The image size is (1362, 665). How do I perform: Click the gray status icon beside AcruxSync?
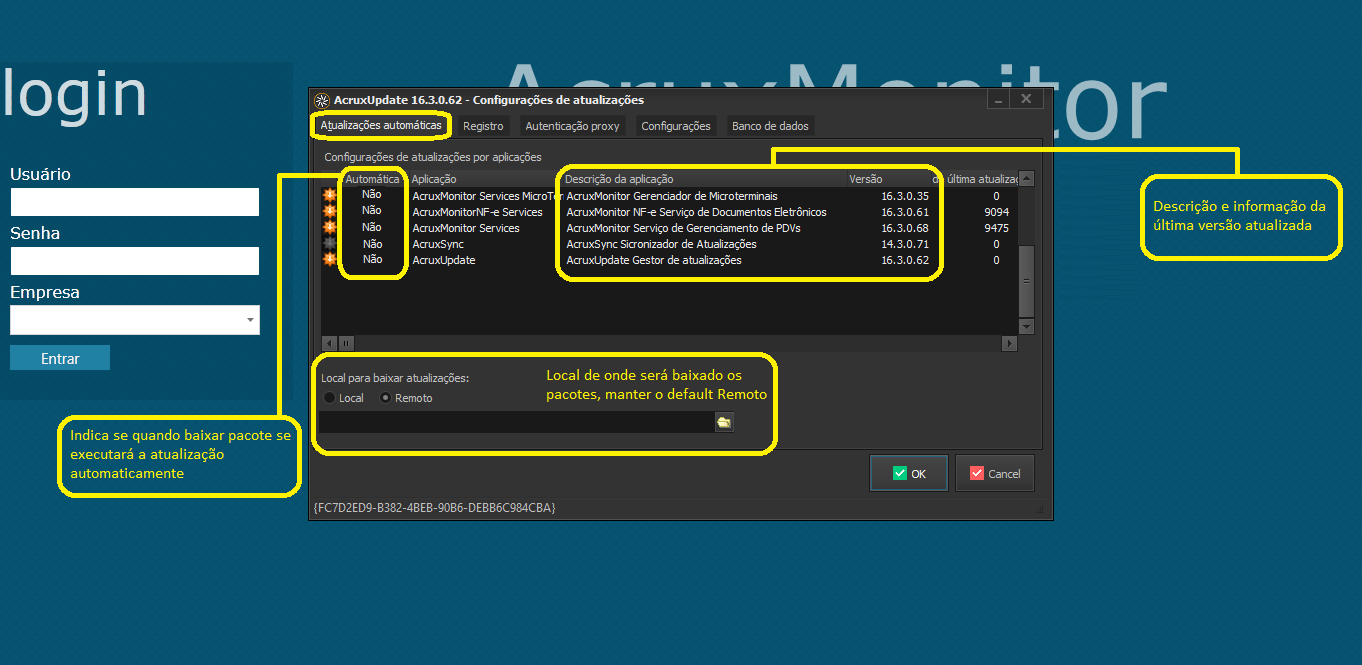click(x=329, y=243)
